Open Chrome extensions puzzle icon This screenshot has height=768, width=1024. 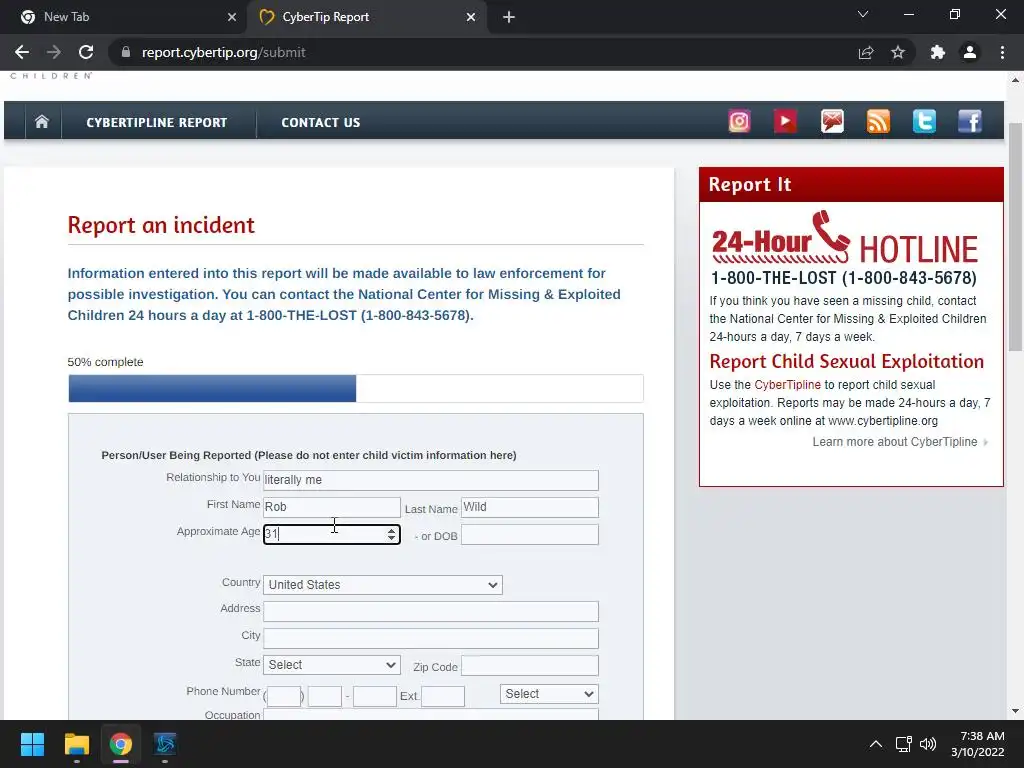click(x=938, y=52)
